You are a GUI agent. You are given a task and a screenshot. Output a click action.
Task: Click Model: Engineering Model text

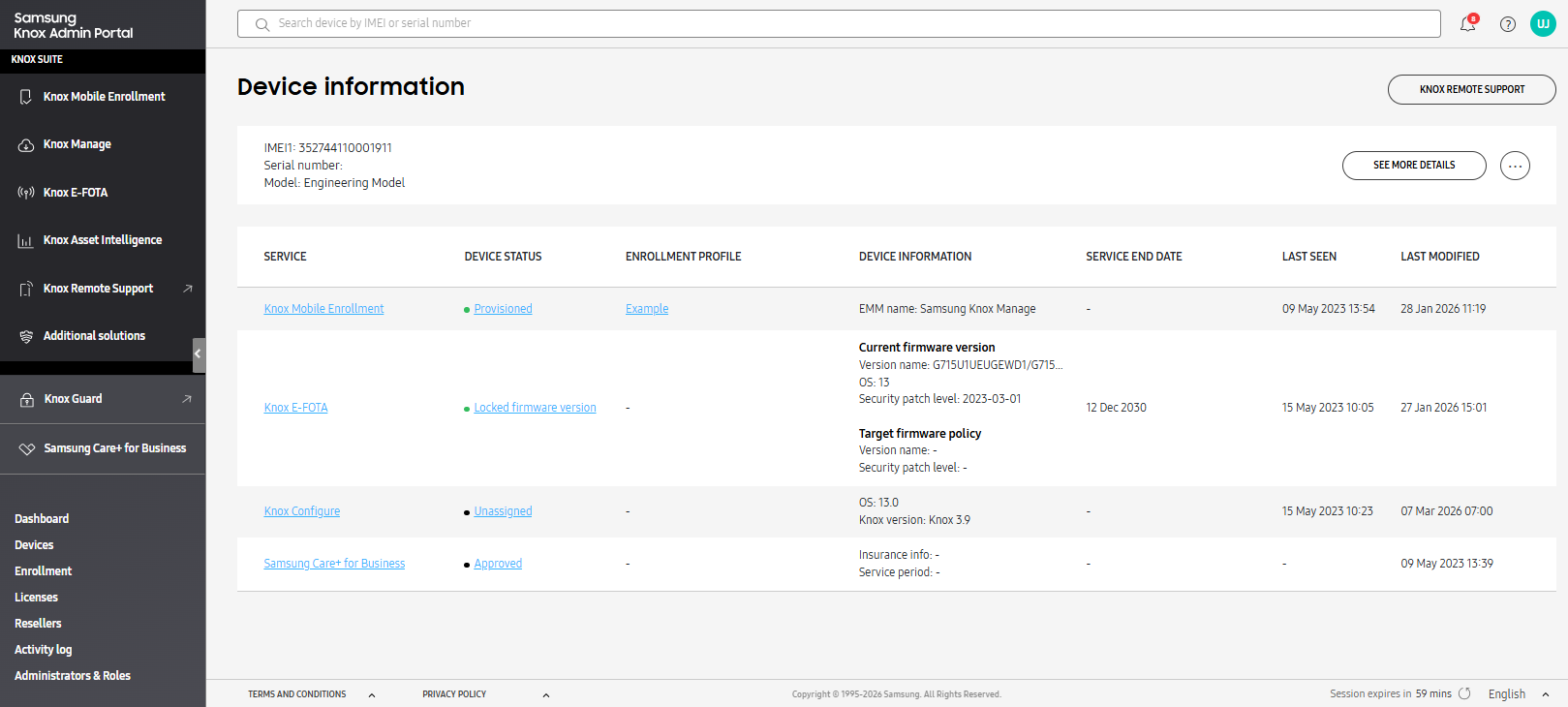point(334,183)
